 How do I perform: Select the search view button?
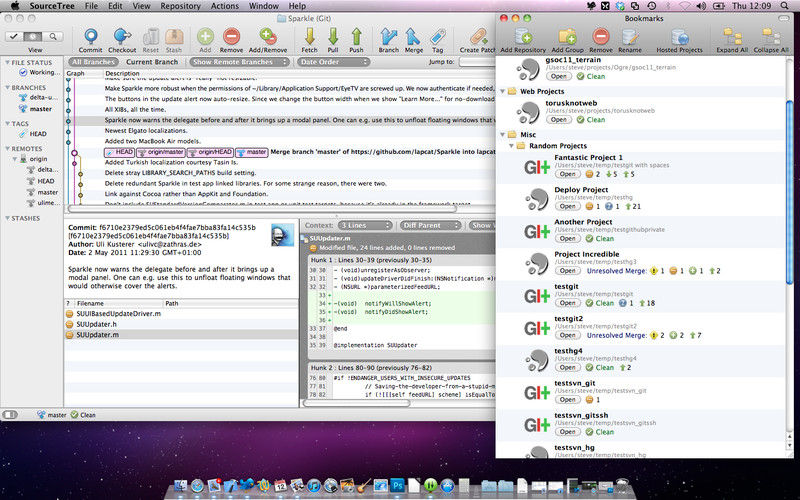coord(53,36)
